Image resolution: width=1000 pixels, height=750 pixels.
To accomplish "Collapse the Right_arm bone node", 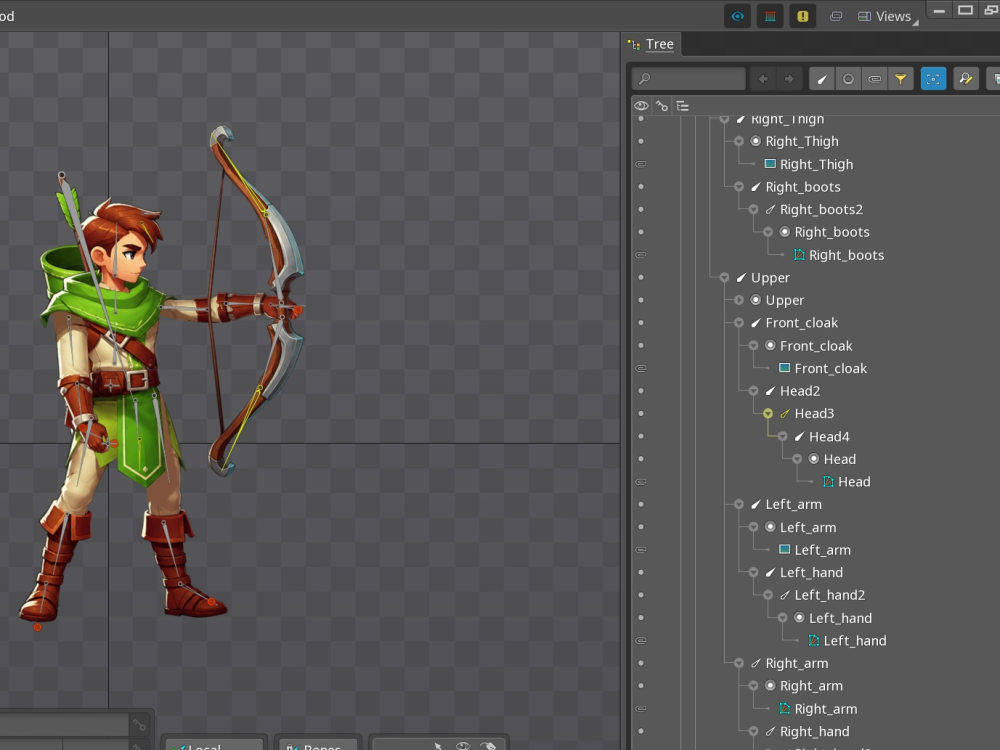I will tap(739, 663).
